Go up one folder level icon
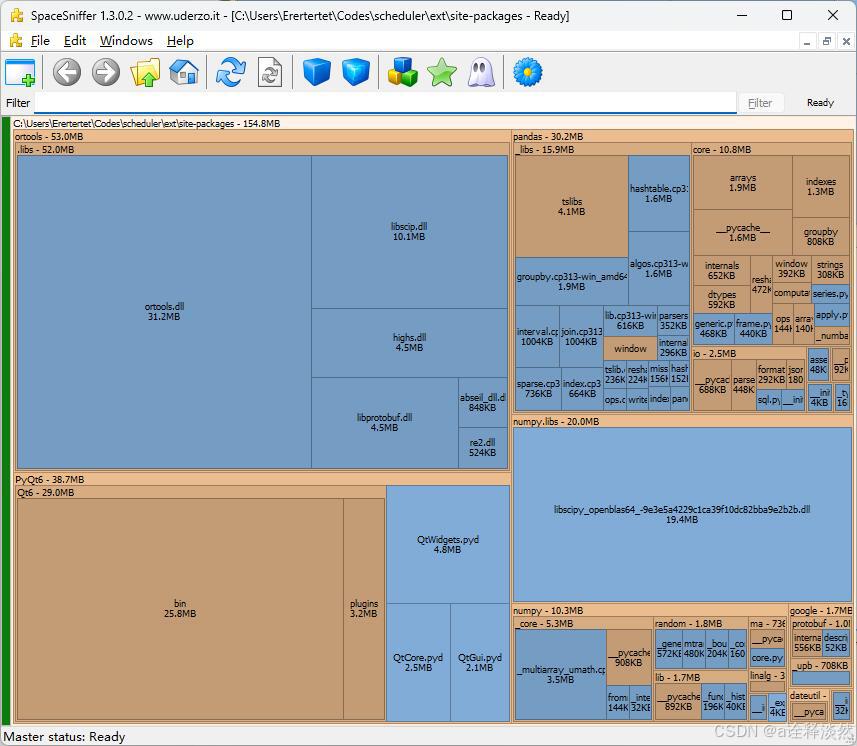 145,72
